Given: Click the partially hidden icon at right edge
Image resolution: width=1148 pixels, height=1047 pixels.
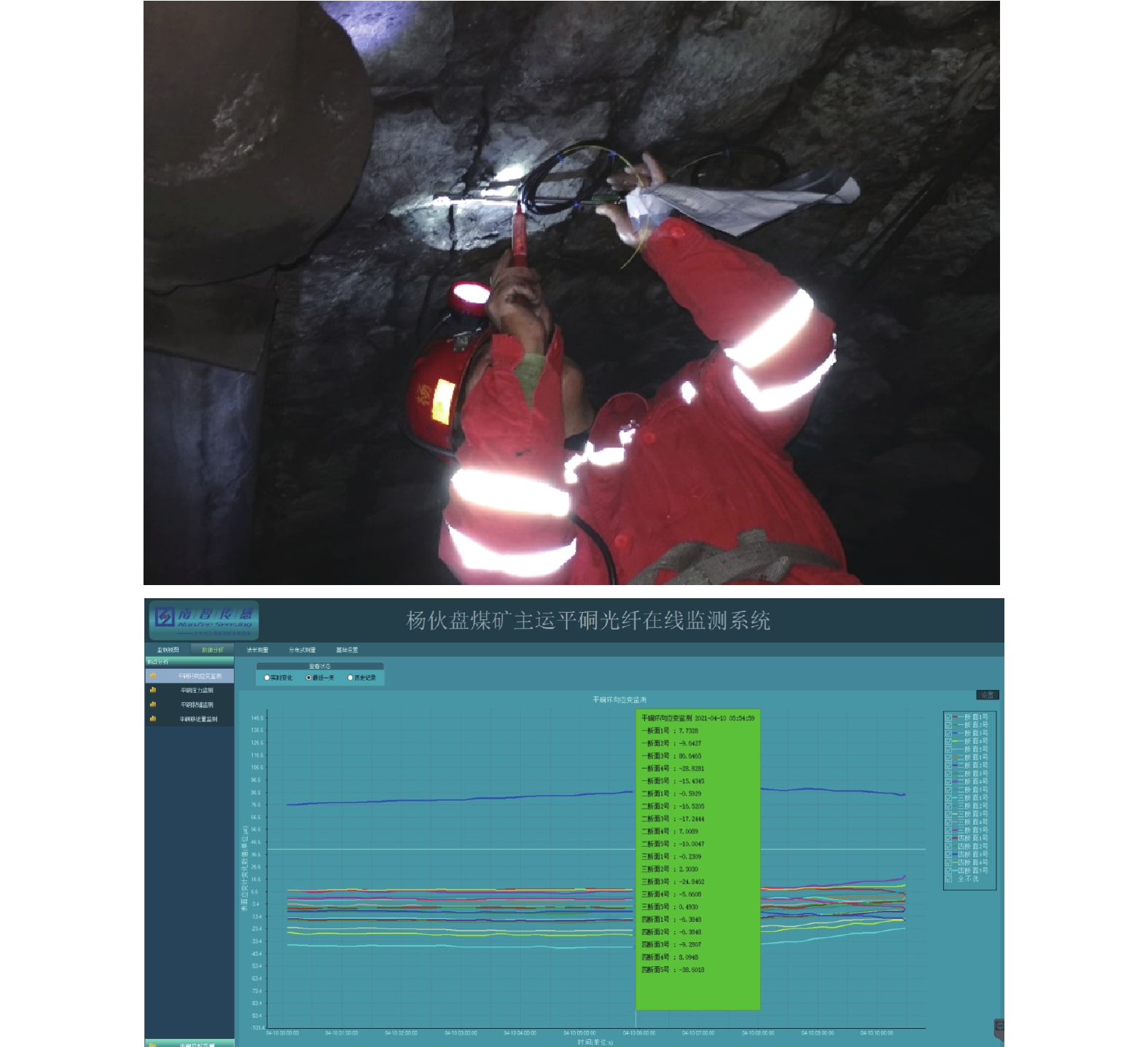Looking at the screenshot, I should pyautogui.click(x=999, y=1027).
